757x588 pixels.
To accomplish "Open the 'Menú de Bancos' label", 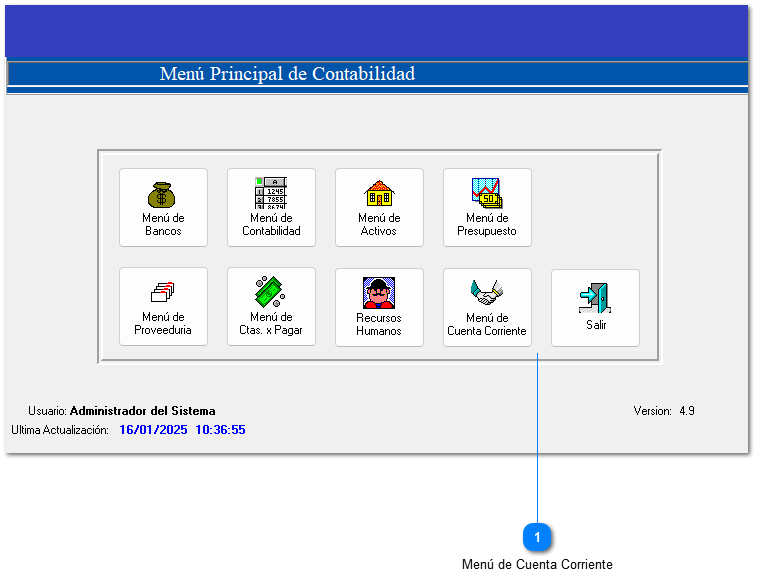I will 163,225.
